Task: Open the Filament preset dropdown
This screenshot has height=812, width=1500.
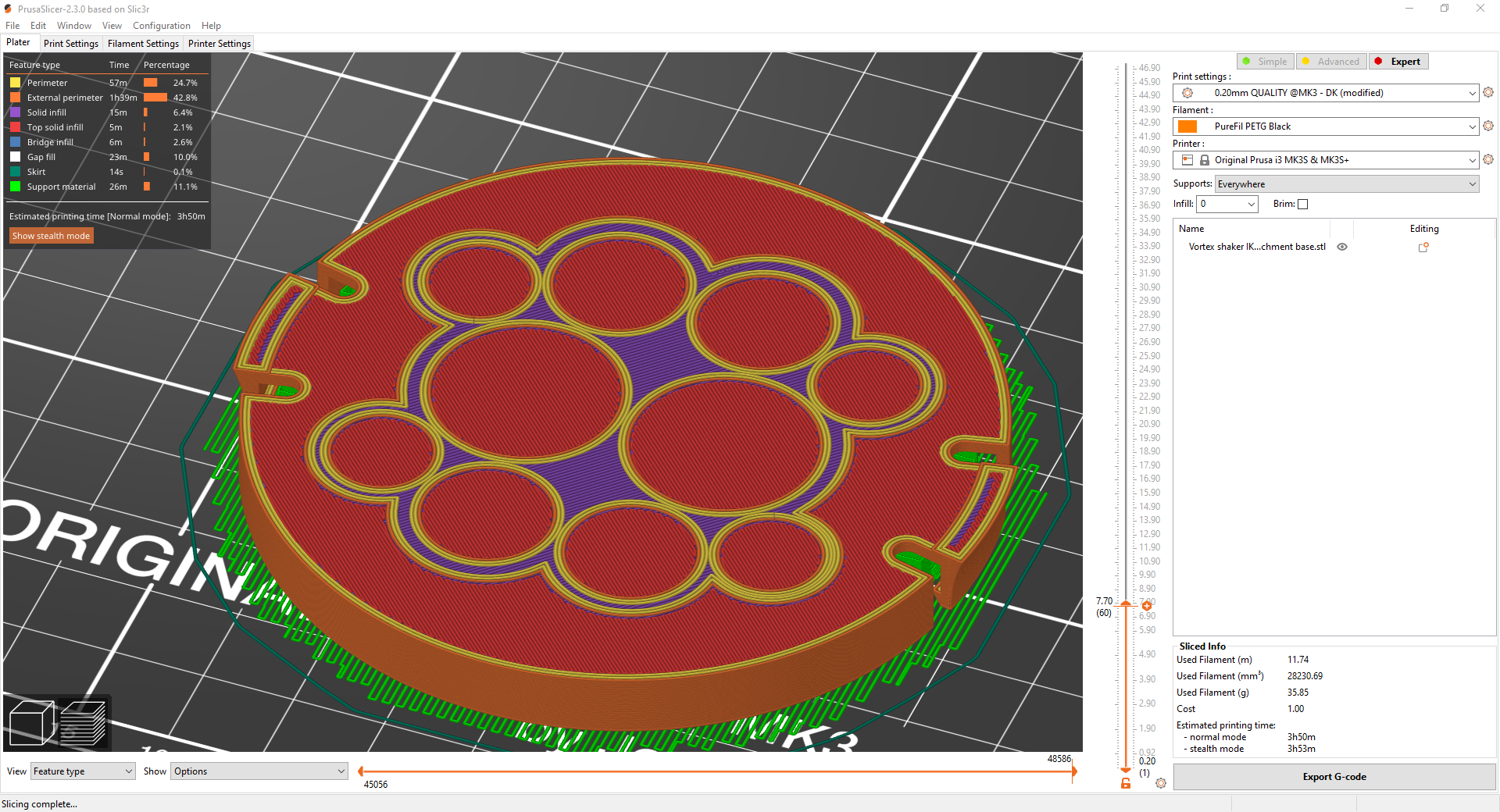Action: click(x=1326, y=126)
